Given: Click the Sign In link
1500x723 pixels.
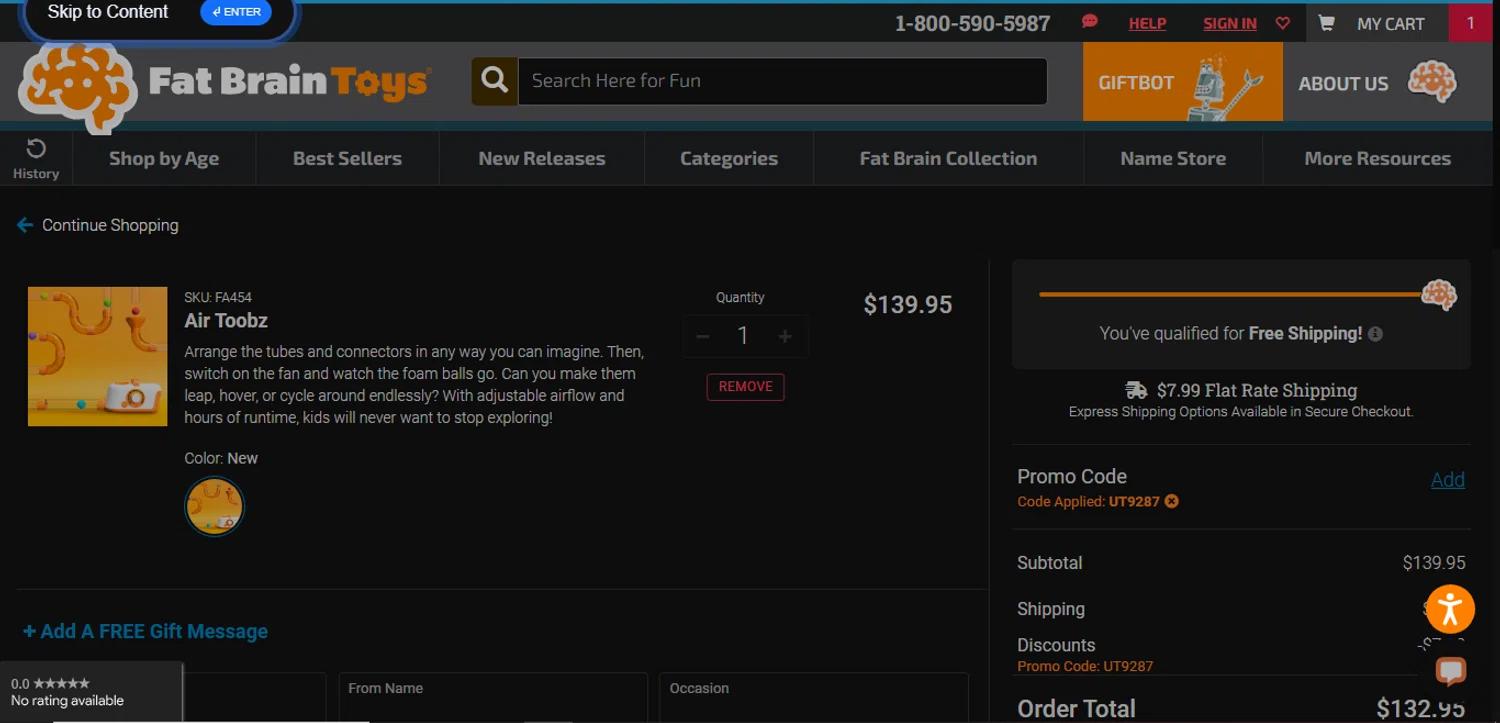Looking at the screenshot, I should tap(1230, 23).
